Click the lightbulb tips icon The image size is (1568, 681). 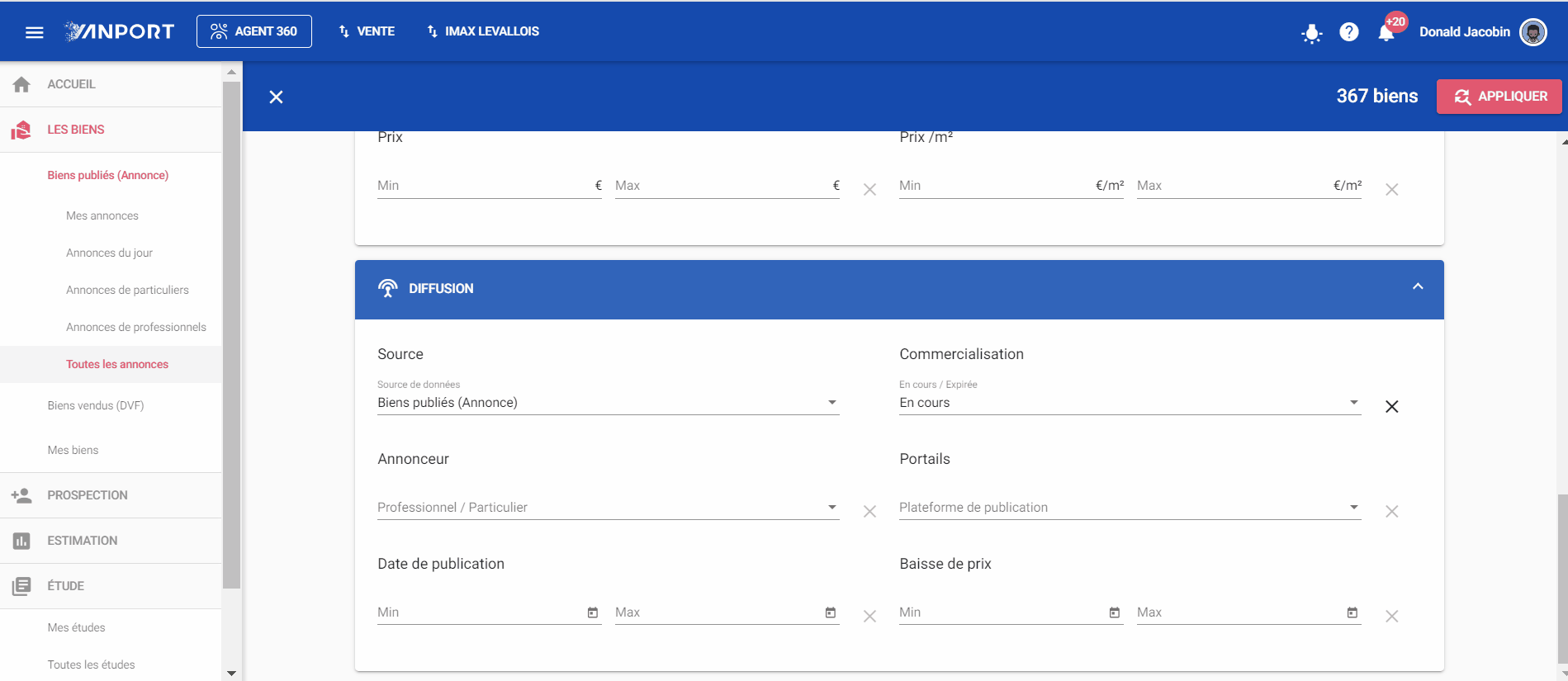point(1311,33)
